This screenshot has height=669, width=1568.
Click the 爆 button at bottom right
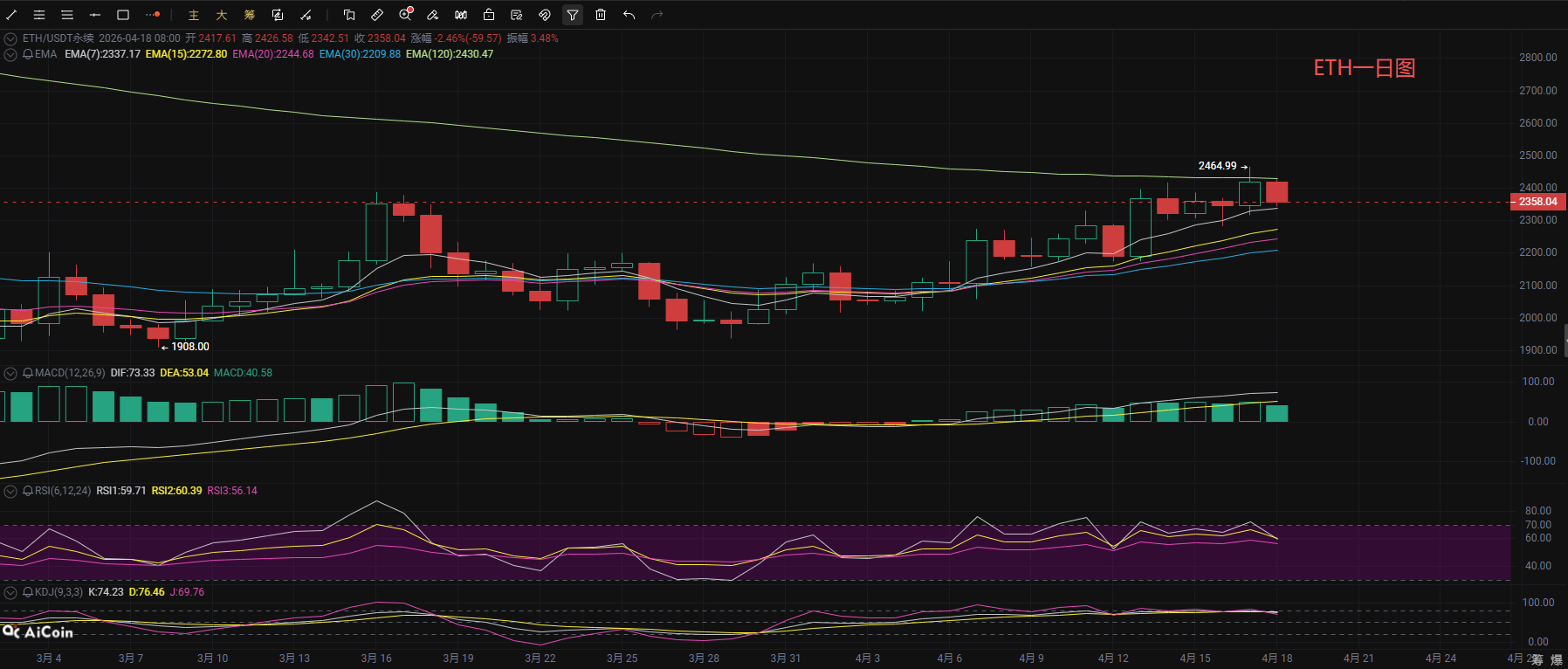click(x=1556, y=659)
